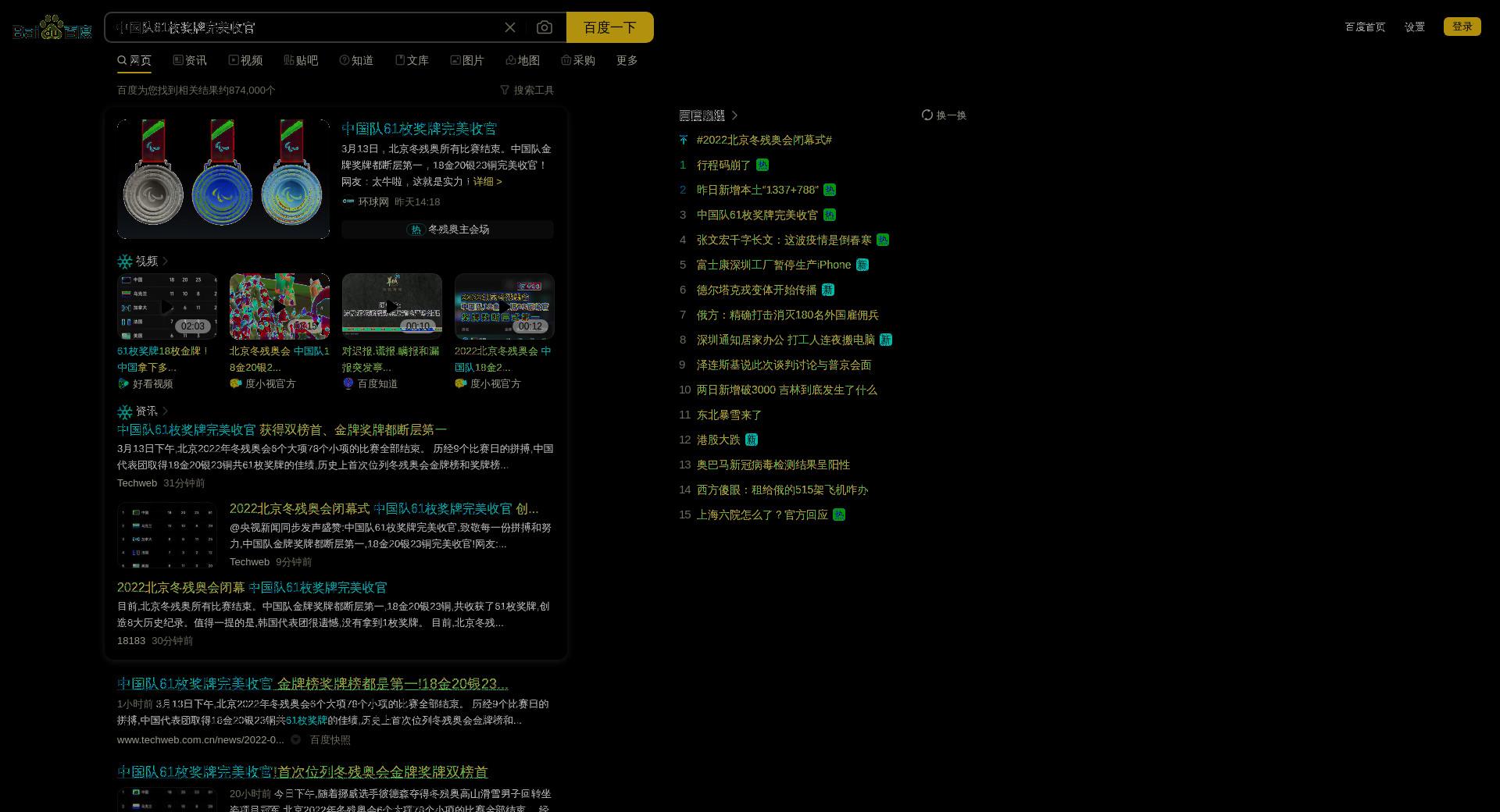
Task: Play the 00:12 video thumbnail
Action: pyautogui.click(x=505, y=306)
